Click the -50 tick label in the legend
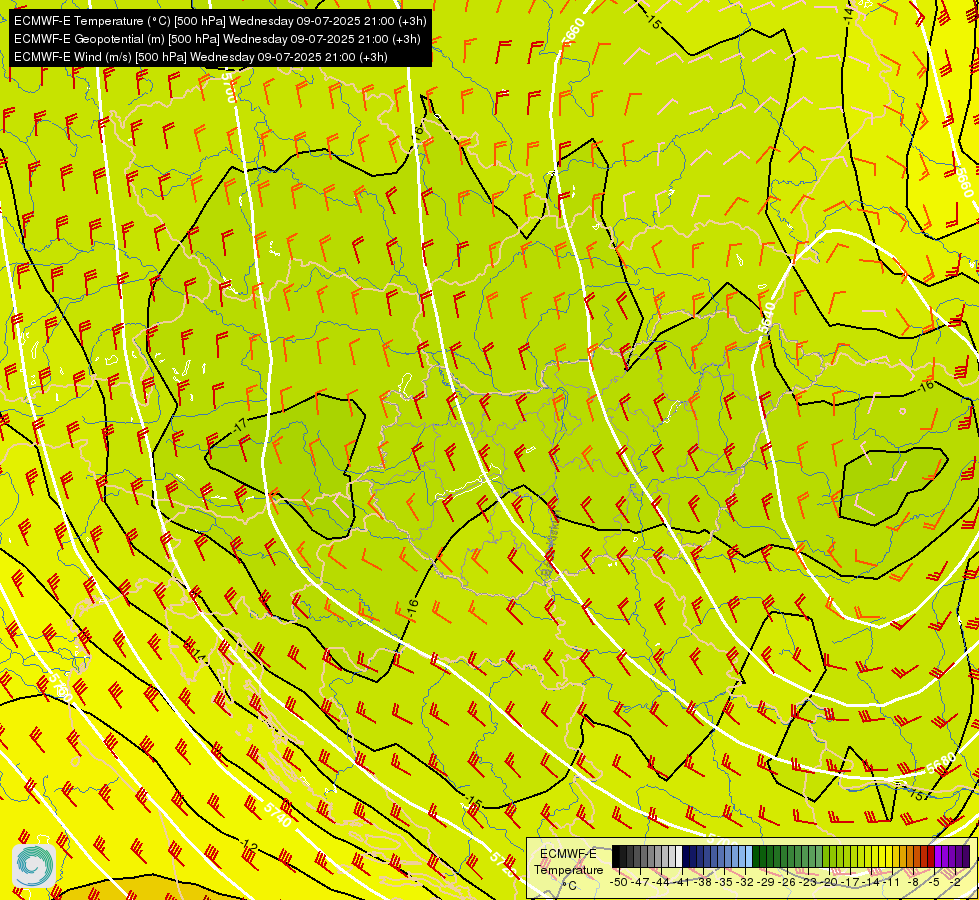This screenshot has width=979, height=900. click(619, 882)
